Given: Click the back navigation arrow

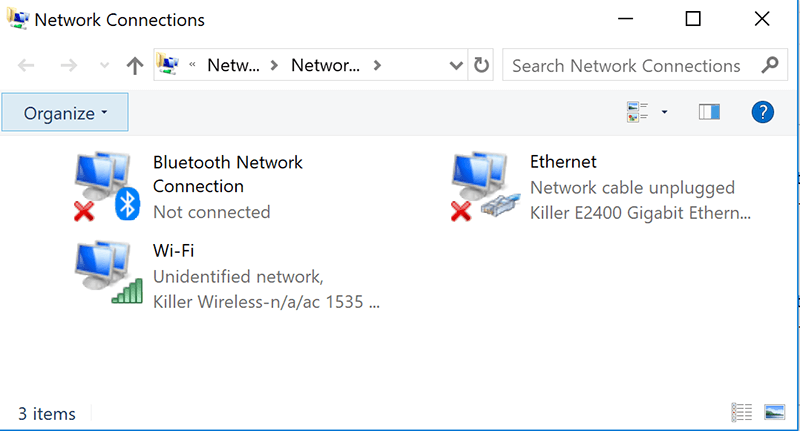Looking at the screenshot, I should (x=27, y=66).
